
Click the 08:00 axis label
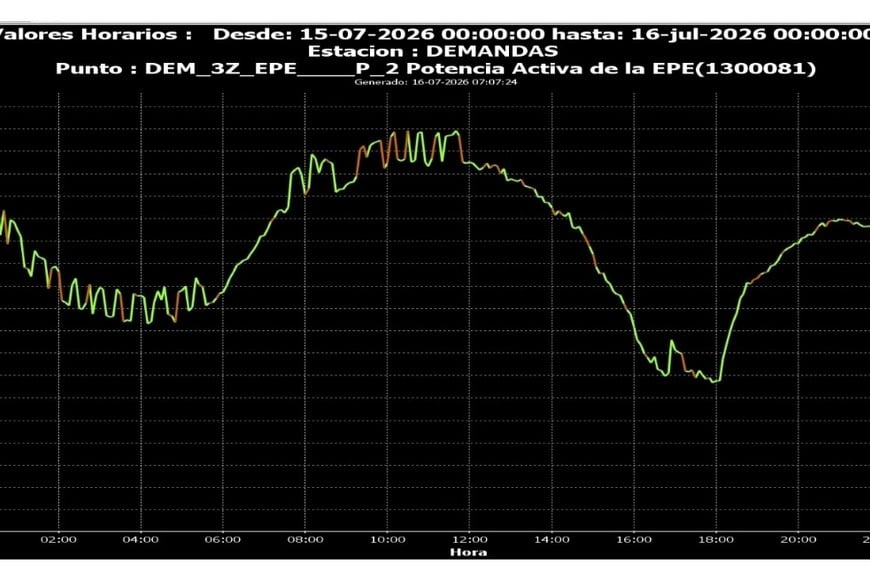[x=305, y=539]
